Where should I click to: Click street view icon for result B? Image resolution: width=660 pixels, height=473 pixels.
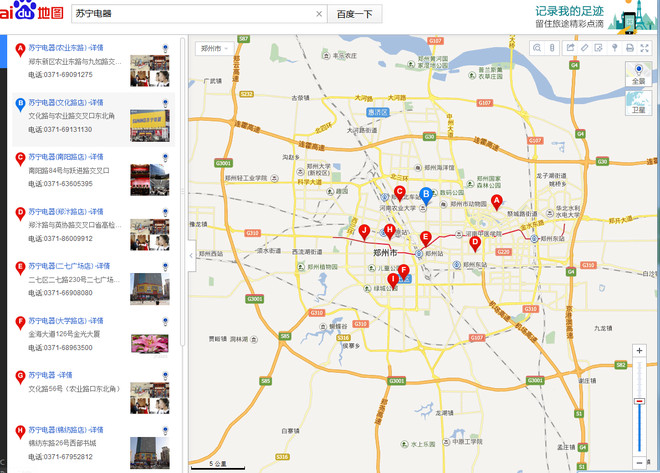[x=165, y=103]
